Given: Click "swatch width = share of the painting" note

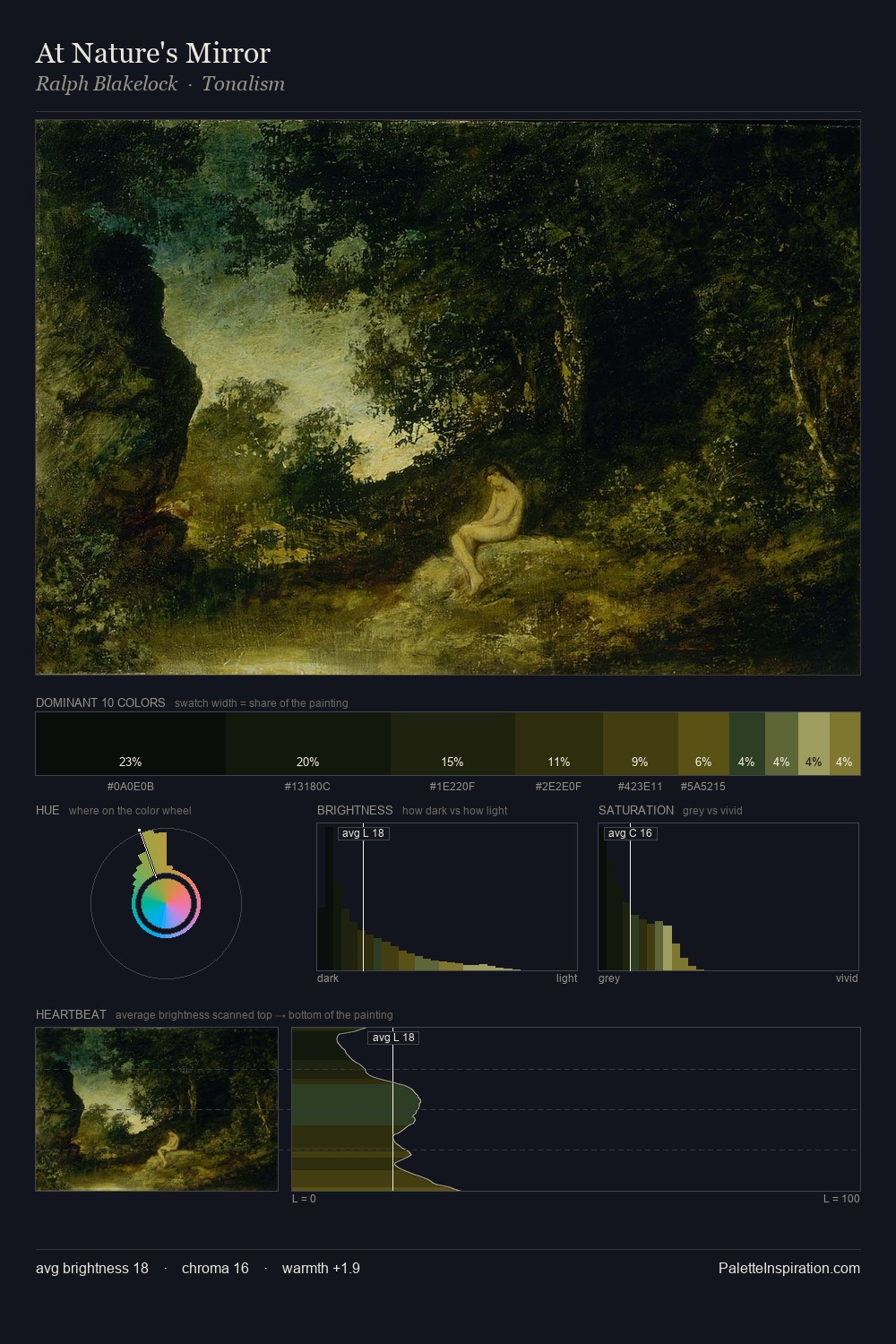Looking at the screenshot, I should tap(262, 703).
